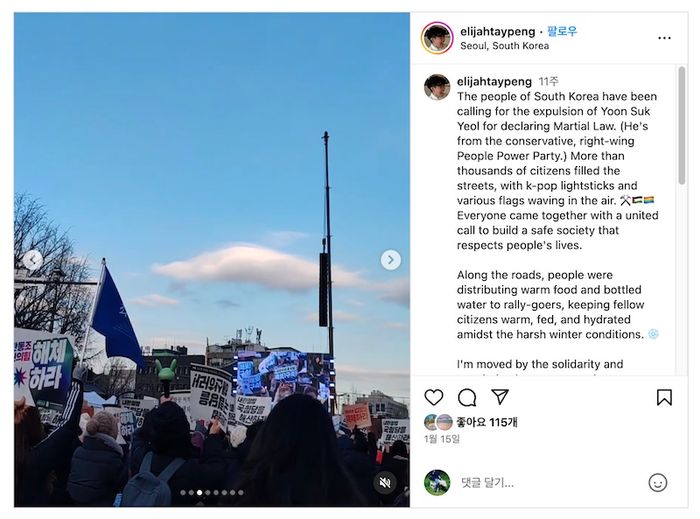700x519 pixels.
Task: Click the header profile picture story ring
Action: point(437,38)
